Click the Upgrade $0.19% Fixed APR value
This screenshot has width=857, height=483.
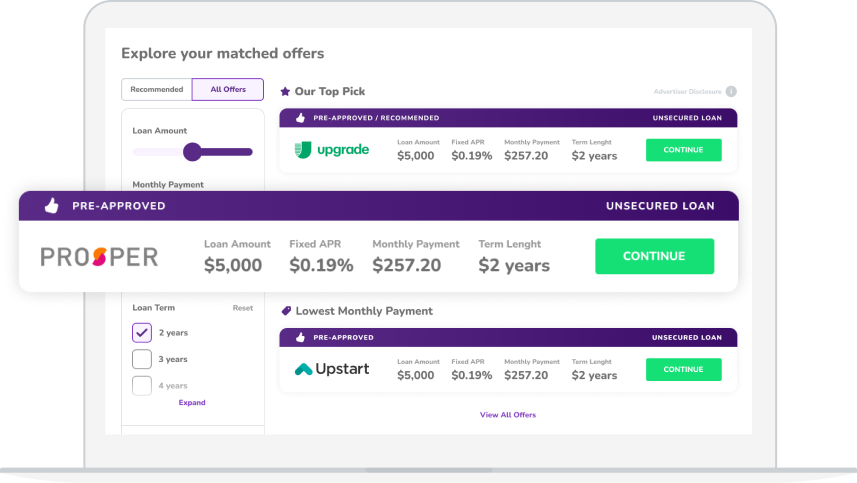472,156
